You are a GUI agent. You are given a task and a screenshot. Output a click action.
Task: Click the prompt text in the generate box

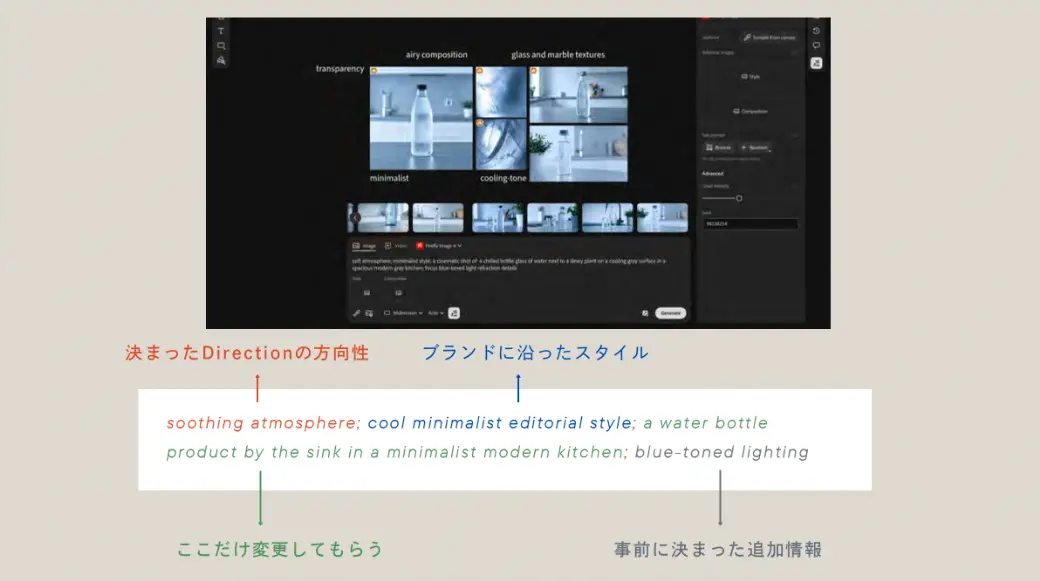pyautogui.click(x=509, y=265)
